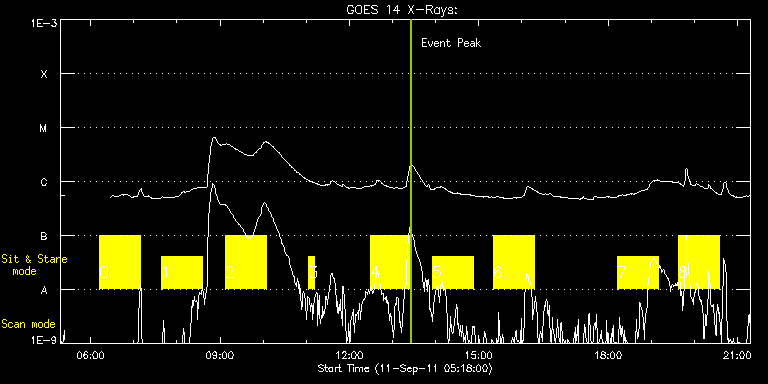Select yellow observation block 5
768x384 pixels.
tap(453, 272)
